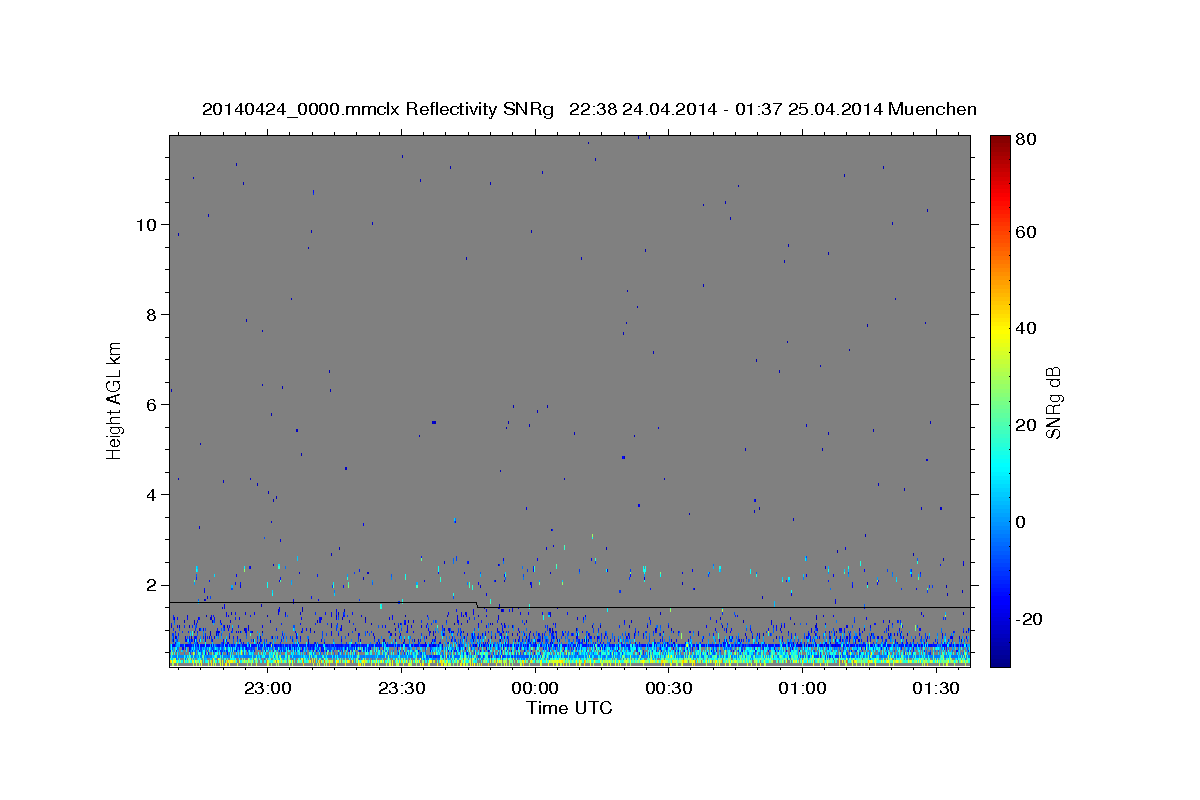Click the 23:30 time tick label

pos(401,689)
